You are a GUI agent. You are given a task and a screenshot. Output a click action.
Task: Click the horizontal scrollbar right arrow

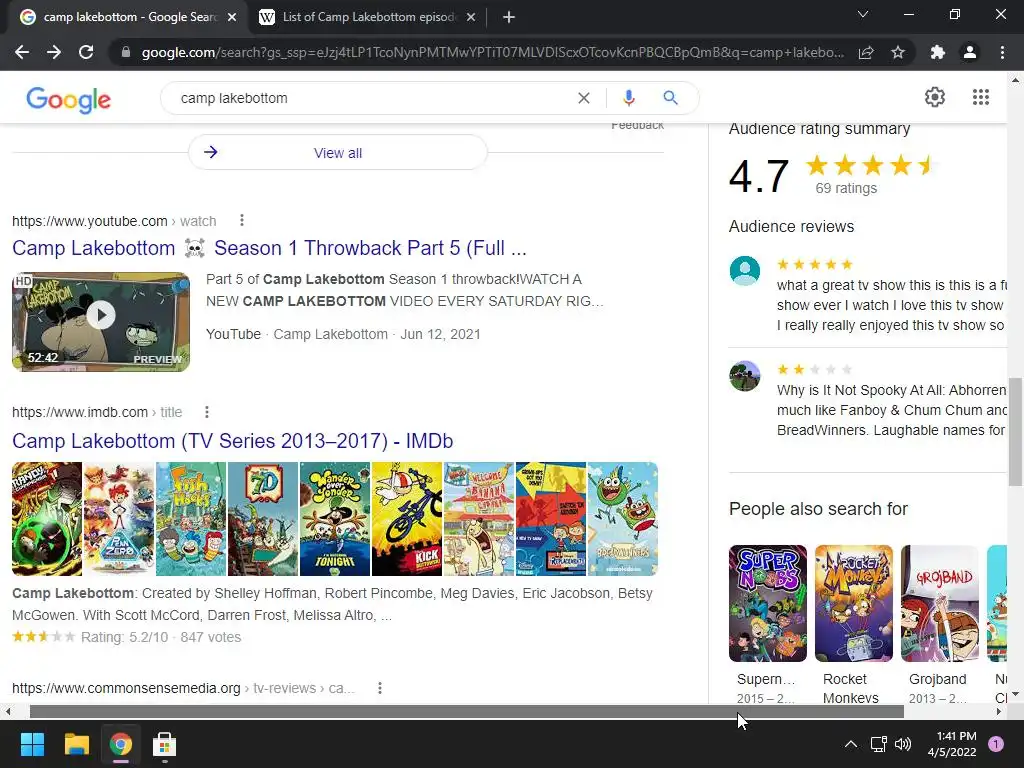click(x=999, y=712)
